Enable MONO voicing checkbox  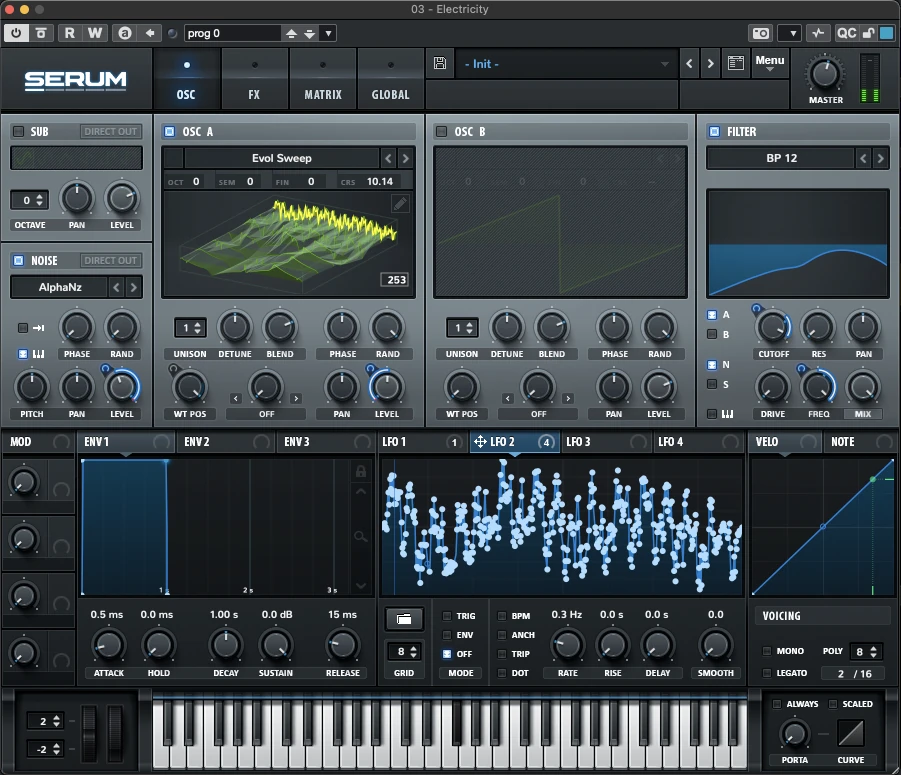(x=767, y=651)
